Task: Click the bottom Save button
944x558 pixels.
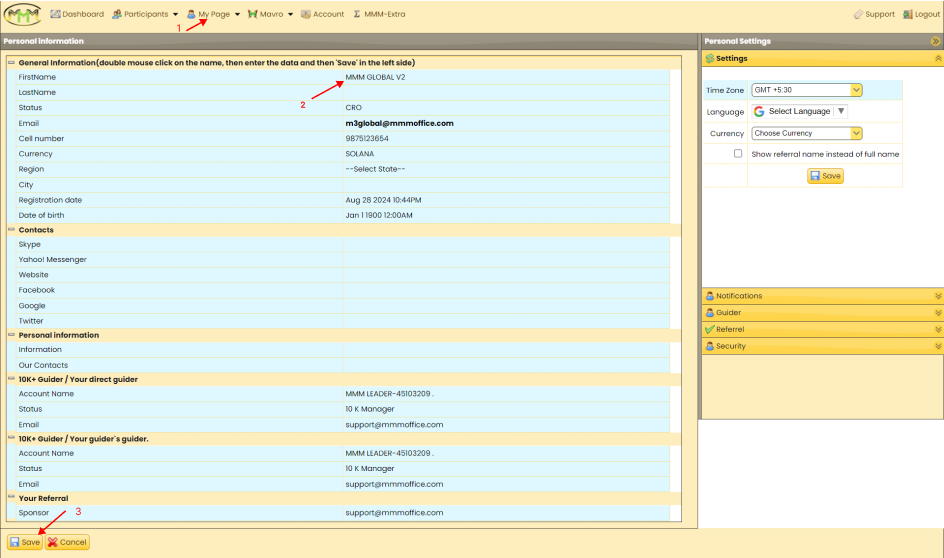Action: pyautogui.click(x=25, y=542)
